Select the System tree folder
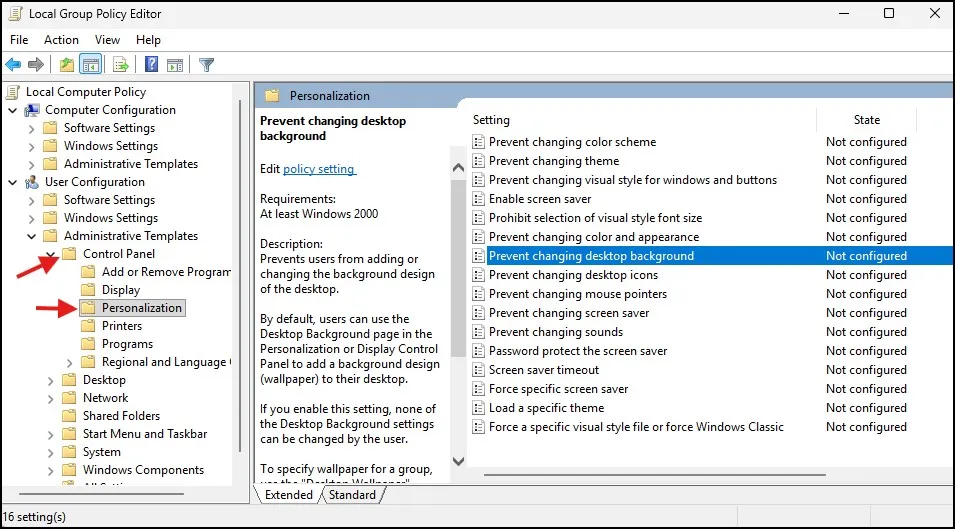Image resolution: width=955 pixels, height=529 pixels. click(x=102, y=452)
